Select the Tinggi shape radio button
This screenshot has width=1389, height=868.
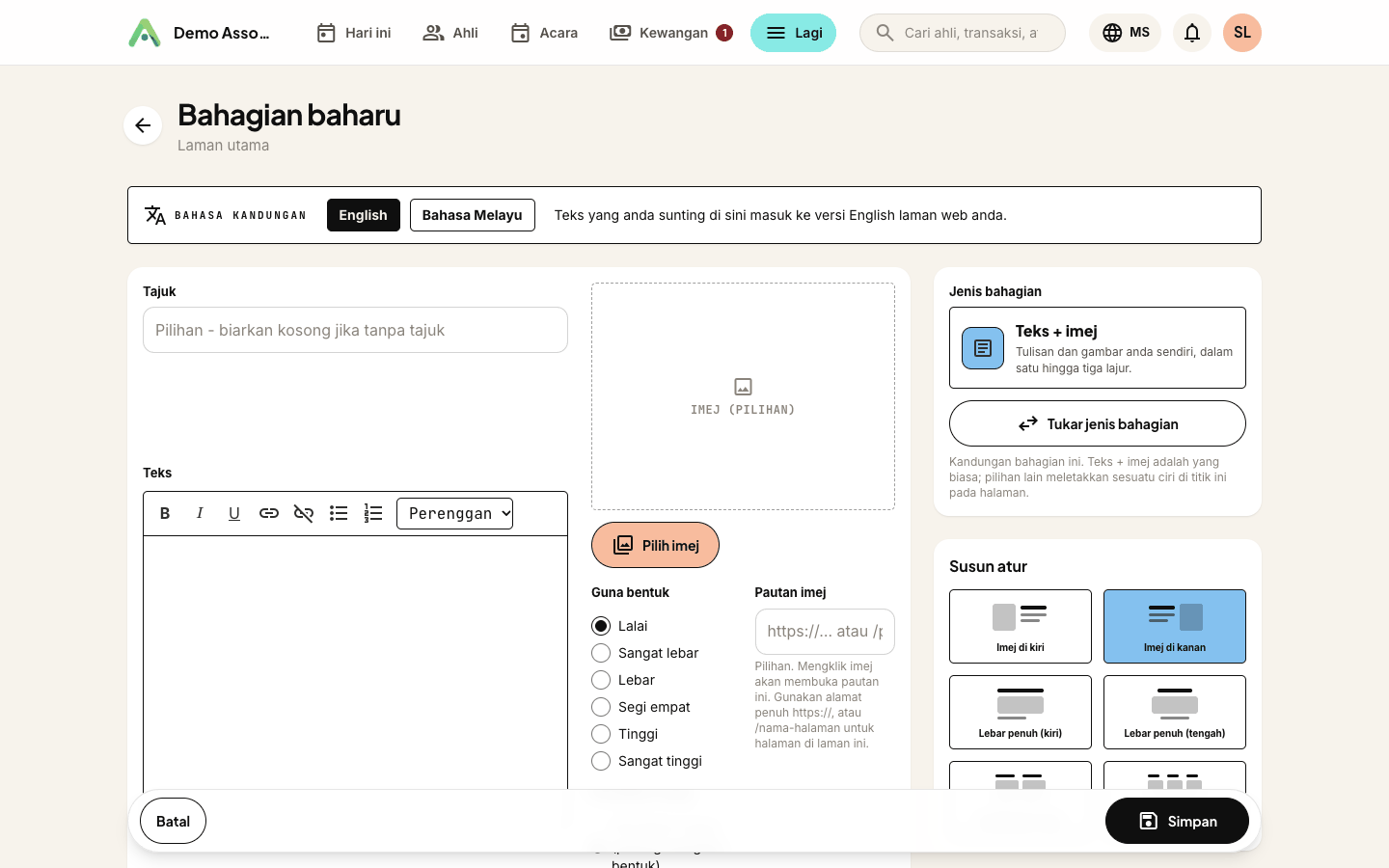601,734
